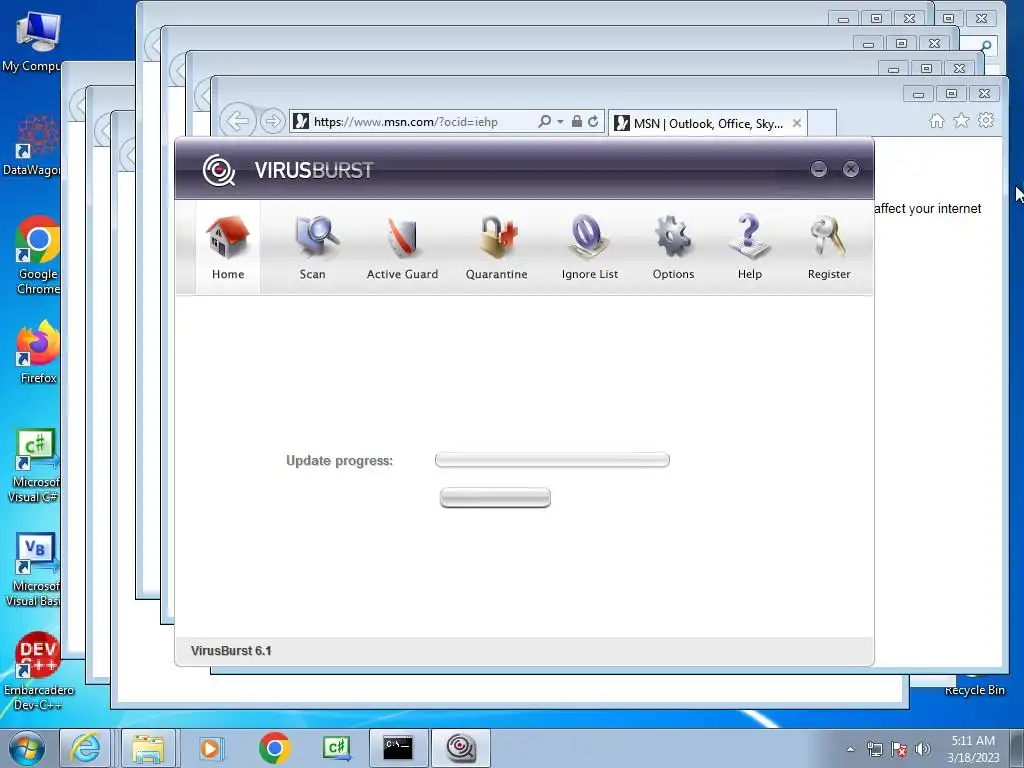
Task: Click the volume speaker tray icon
Action: (x=922, y=749)
